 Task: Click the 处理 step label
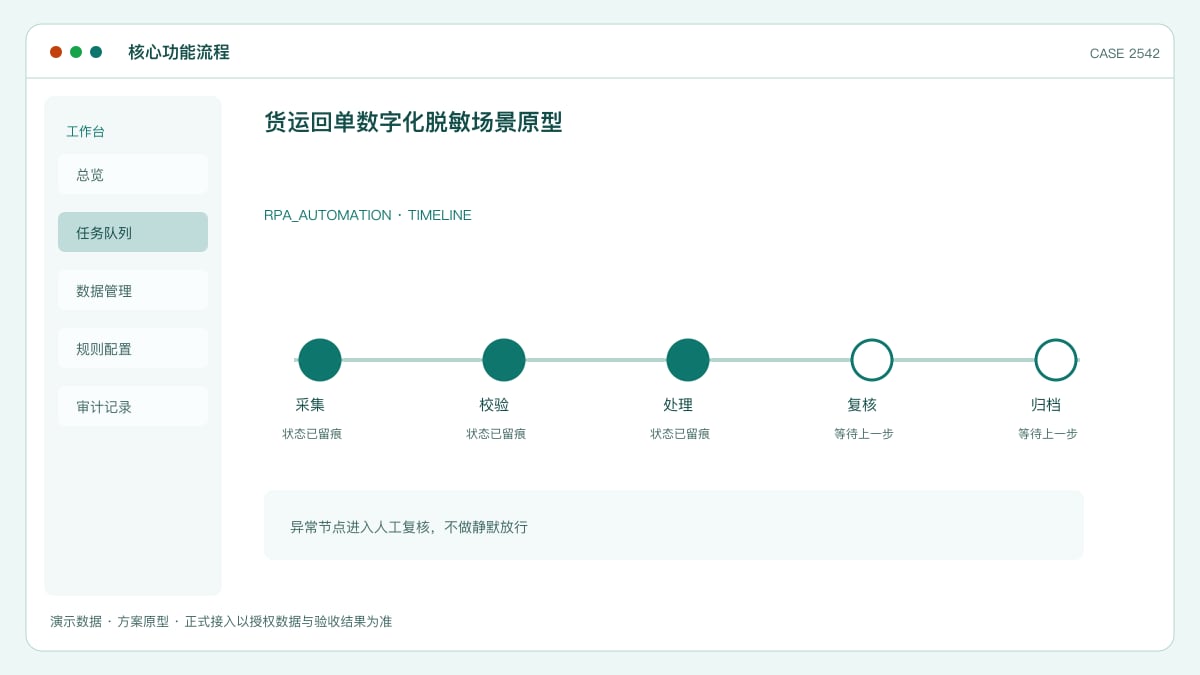coord(678,405)
